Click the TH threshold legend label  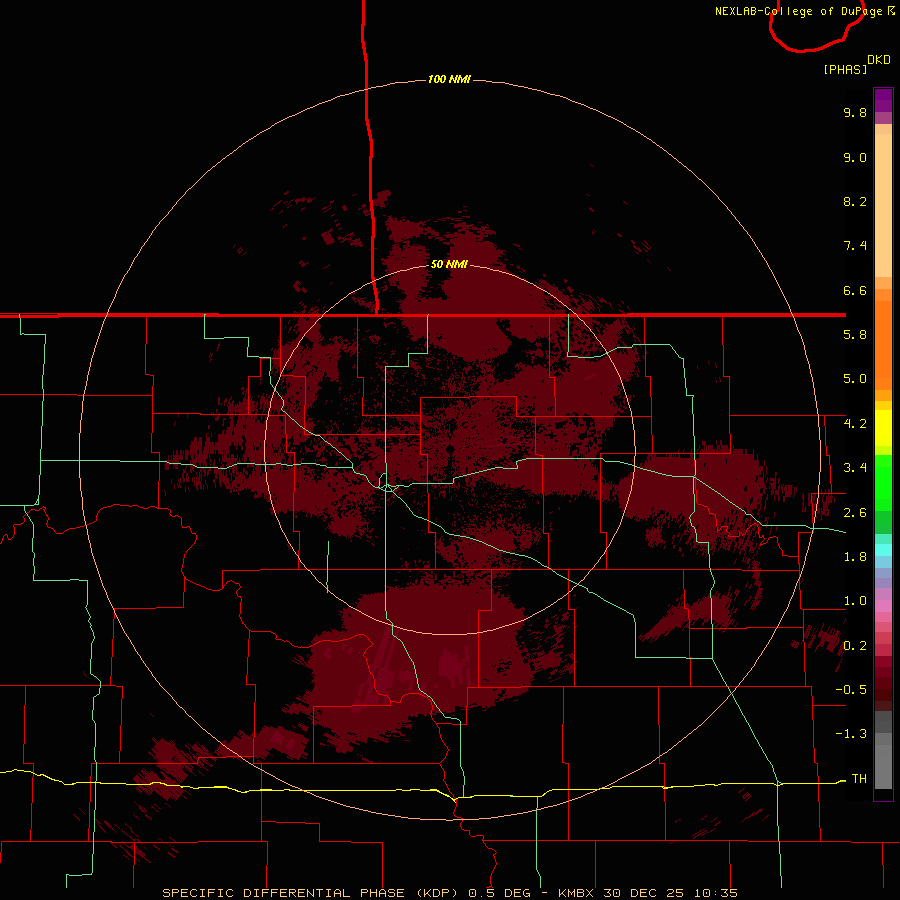coord(859,779)
